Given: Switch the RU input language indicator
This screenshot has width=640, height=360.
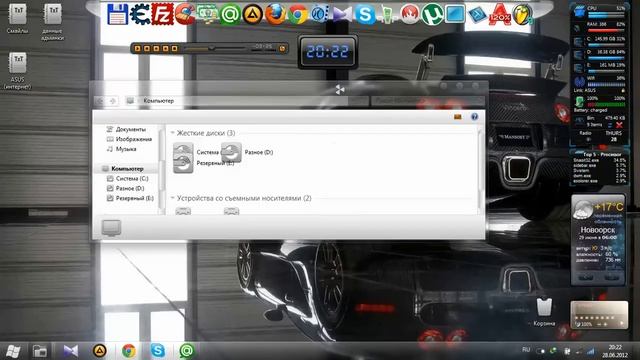Looking at the screenshot, I should coord(526,350).
